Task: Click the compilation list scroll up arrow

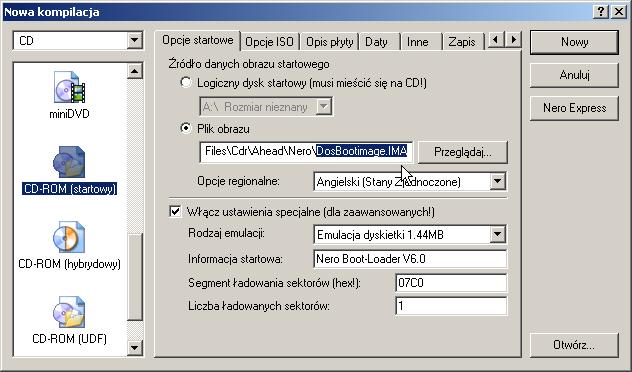Action: [x=135, y=71]
